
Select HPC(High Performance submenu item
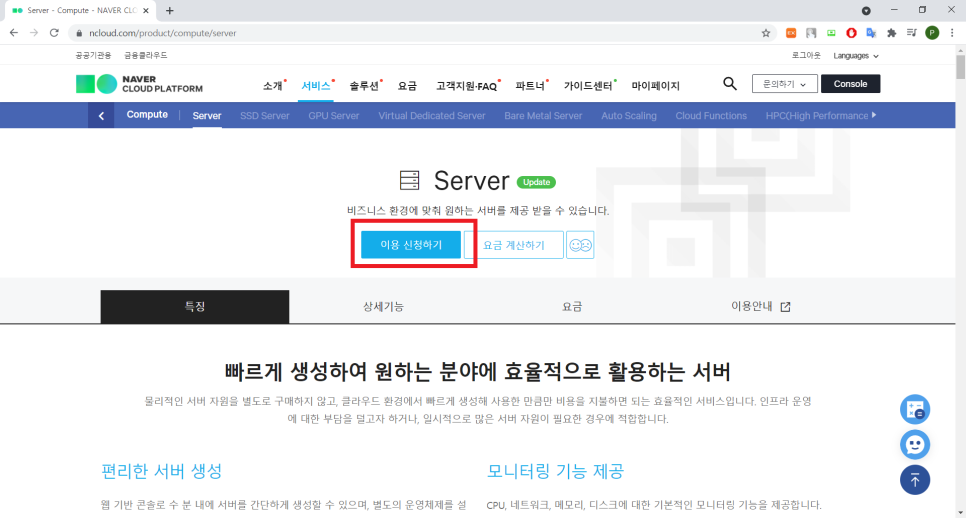point(817,116)
